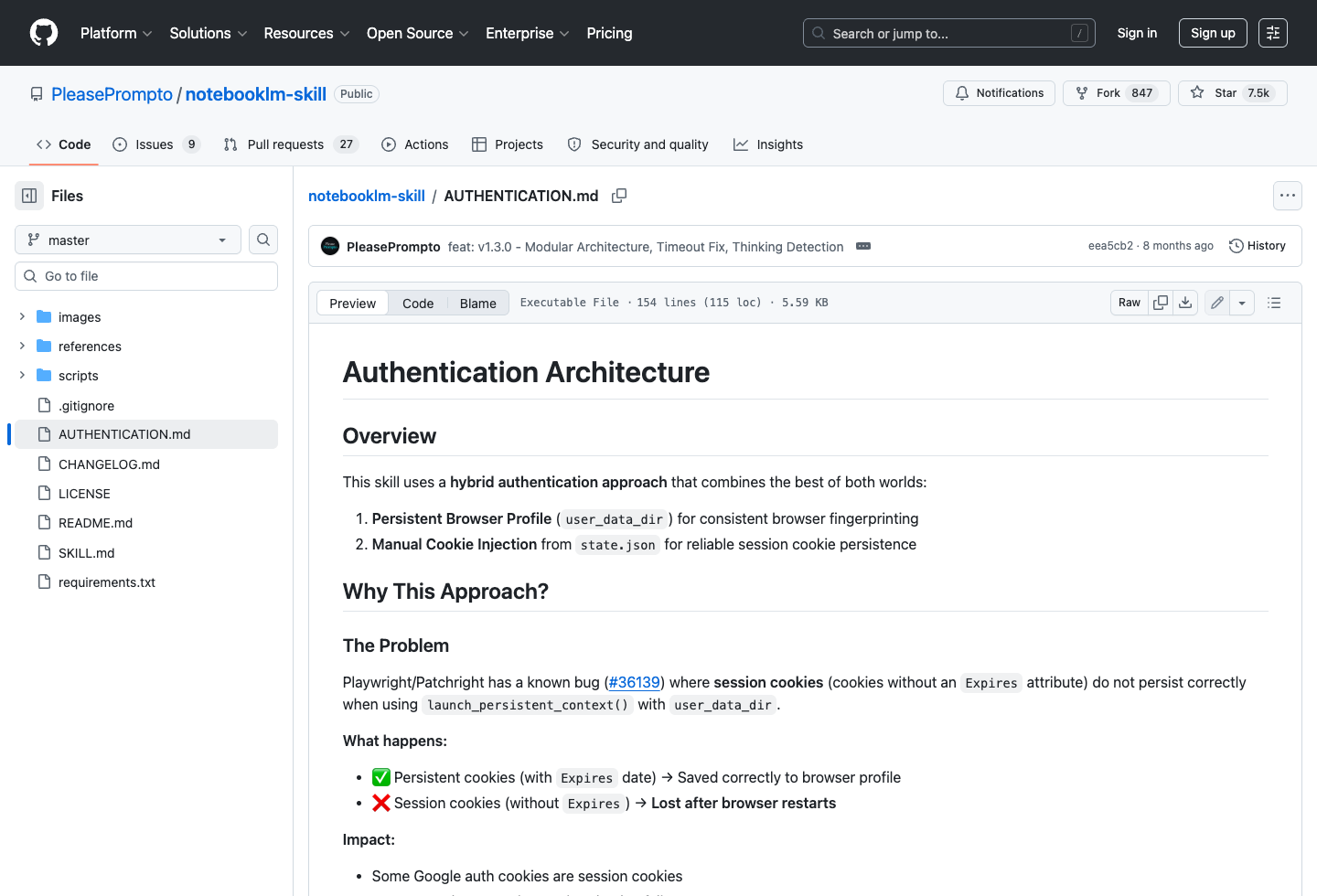Open the header settings sliders icon
The image size is (1317, 896).
click(x=1273, y=33)
